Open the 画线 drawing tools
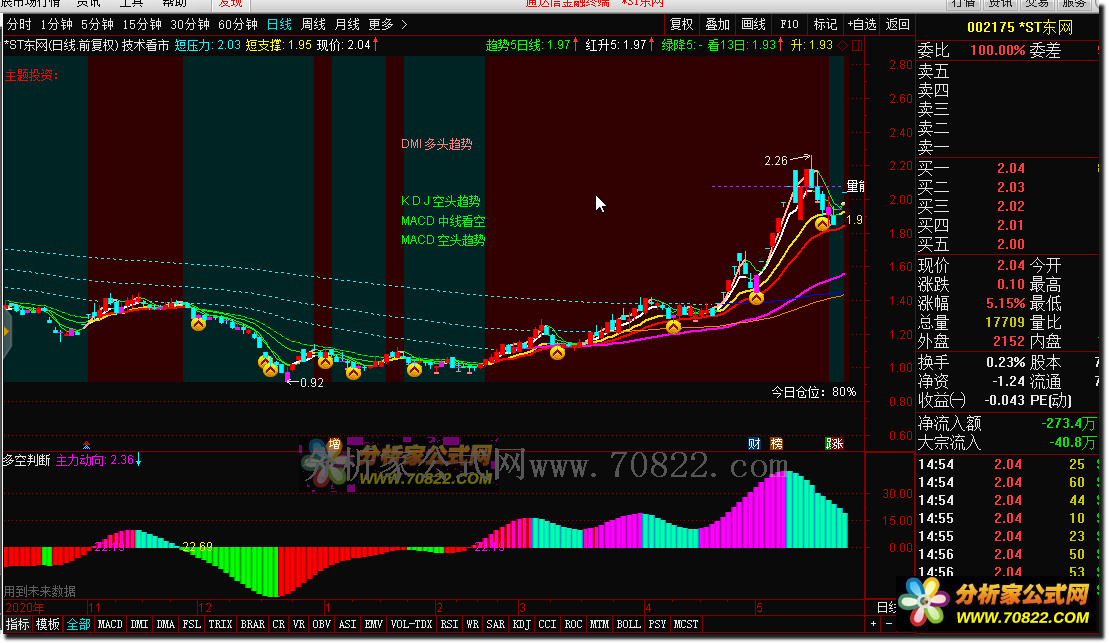Viewport: 1109px width, 643px height. 753,25
